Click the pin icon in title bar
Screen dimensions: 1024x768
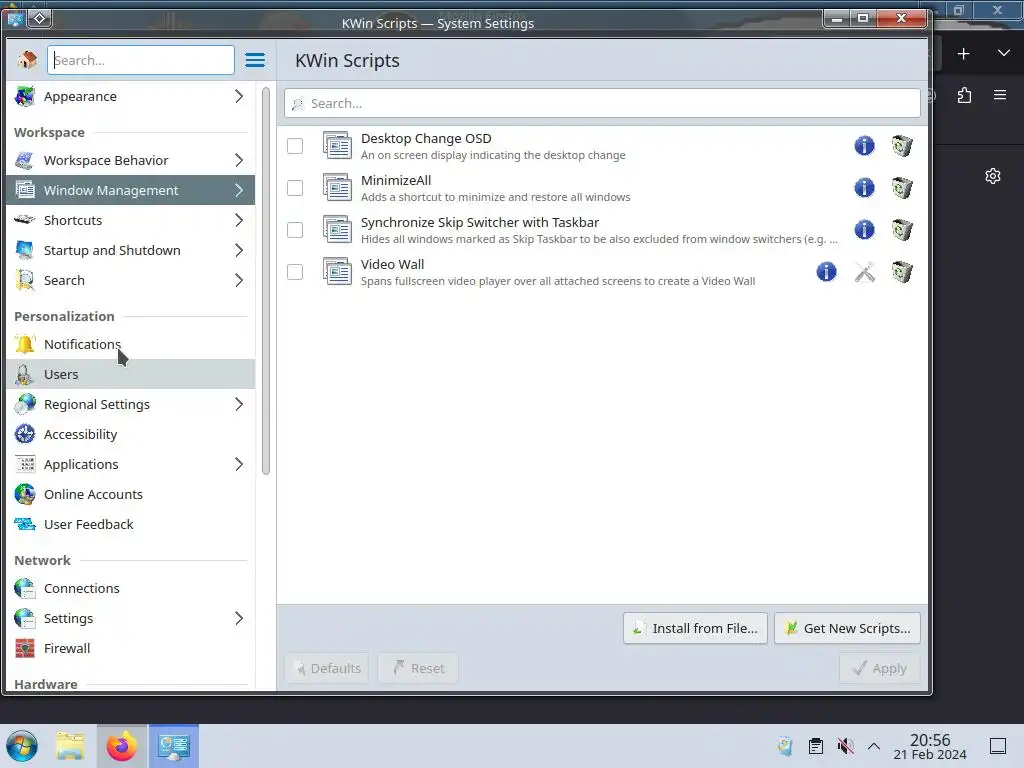tap(39, 18)
